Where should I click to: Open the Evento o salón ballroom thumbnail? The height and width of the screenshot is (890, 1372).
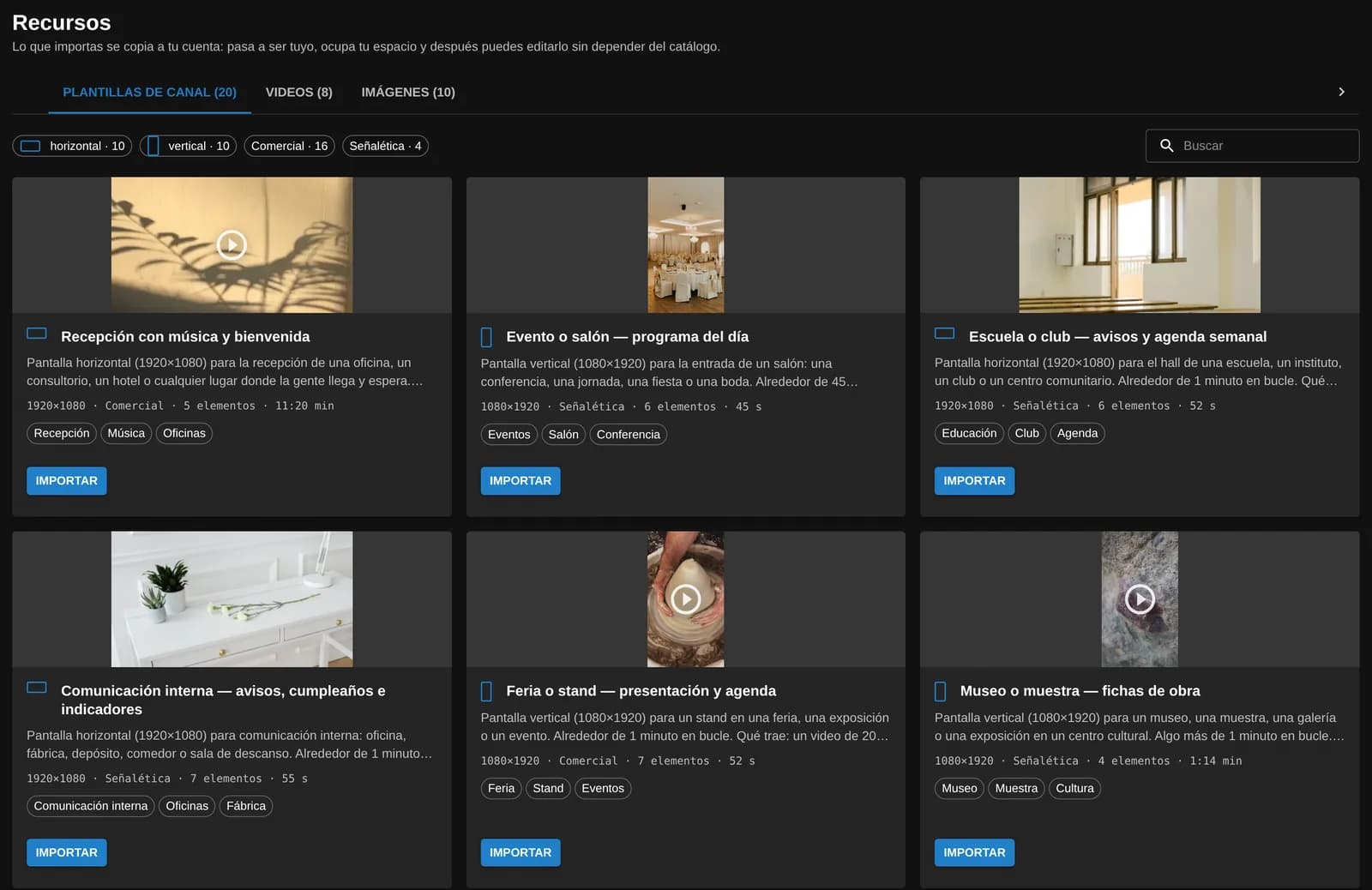click(x=685, y=245)
